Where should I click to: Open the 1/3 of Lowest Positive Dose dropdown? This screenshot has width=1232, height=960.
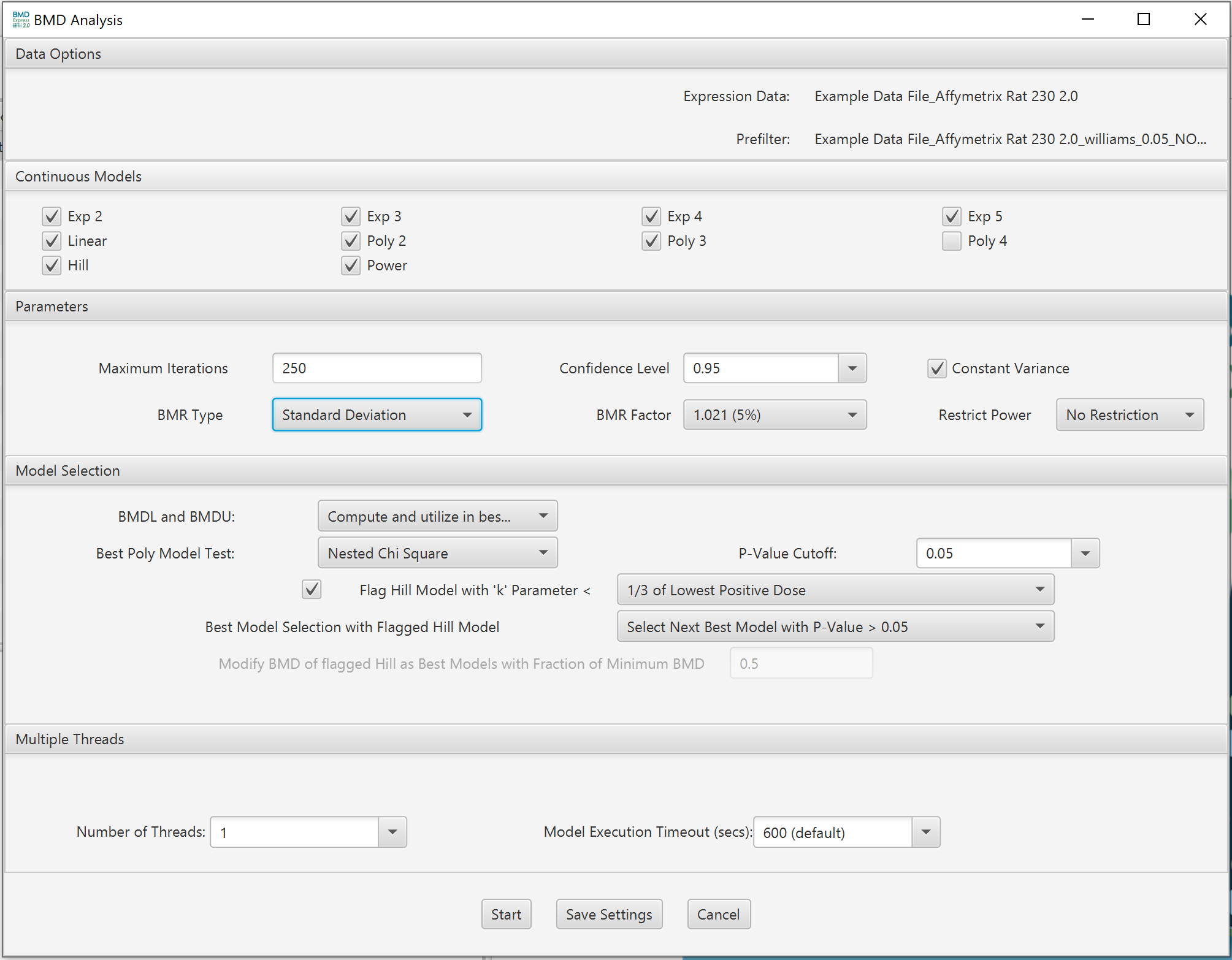(x=835, y=590)
